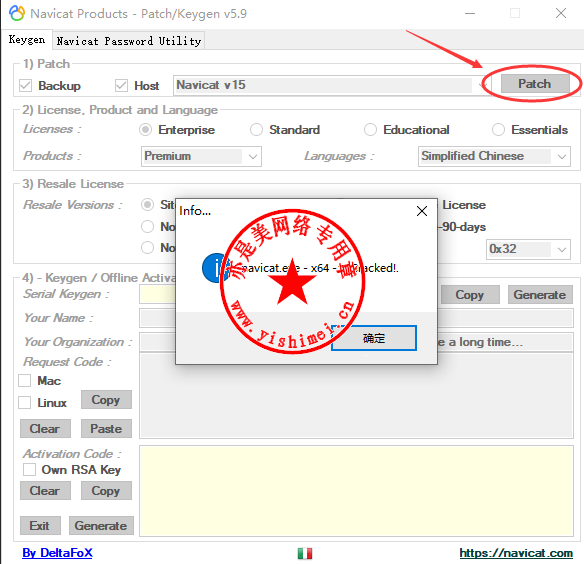
Task: Click the Your Name input field
Action: pos(356,318)
